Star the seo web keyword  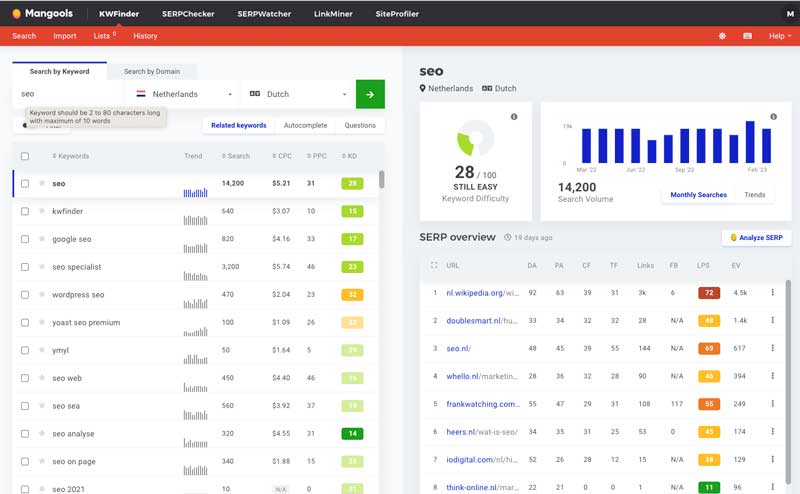tap(42, 378)
